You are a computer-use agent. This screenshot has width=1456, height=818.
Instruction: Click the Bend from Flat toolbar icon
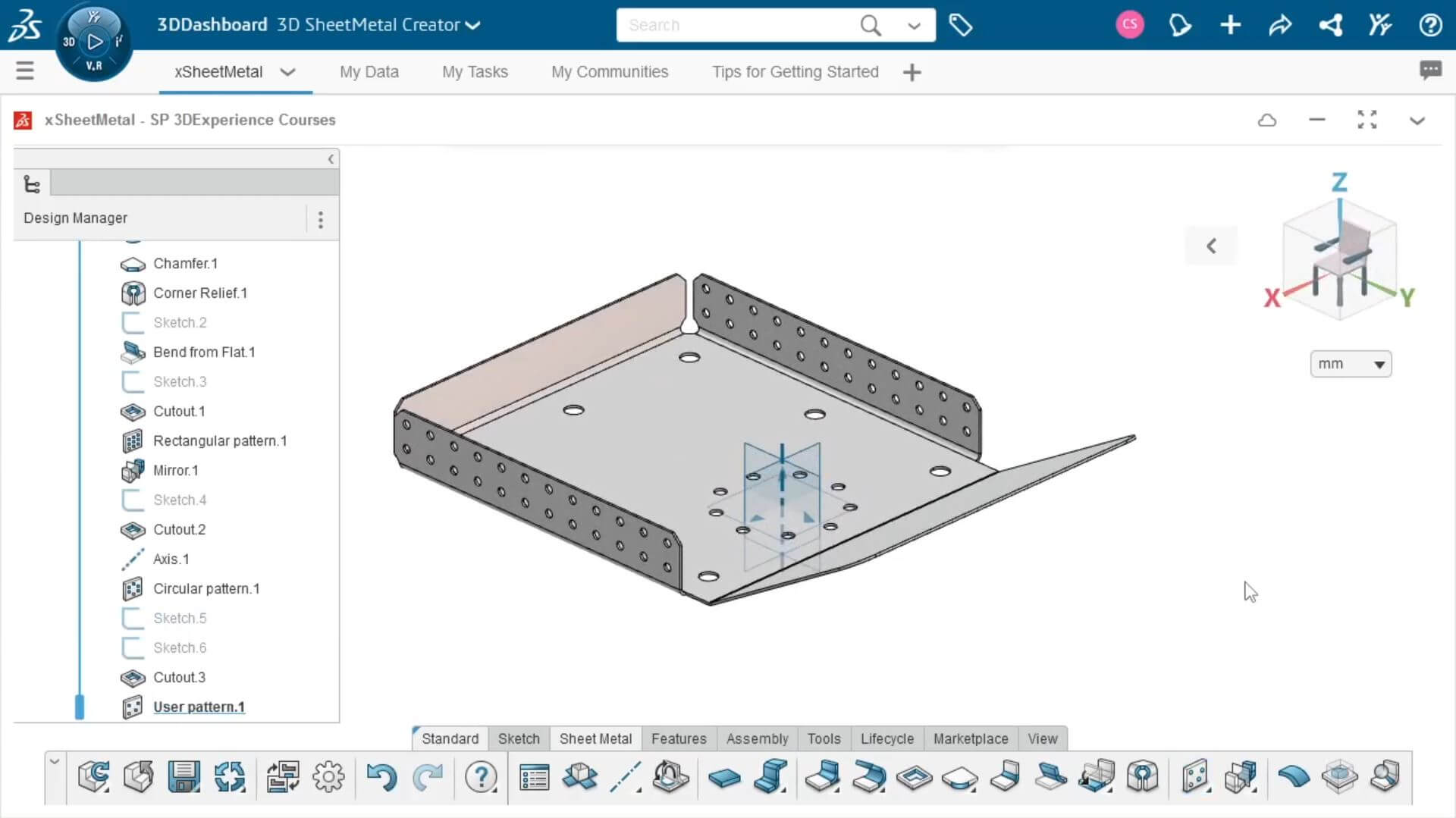[x=1050, y=777]
